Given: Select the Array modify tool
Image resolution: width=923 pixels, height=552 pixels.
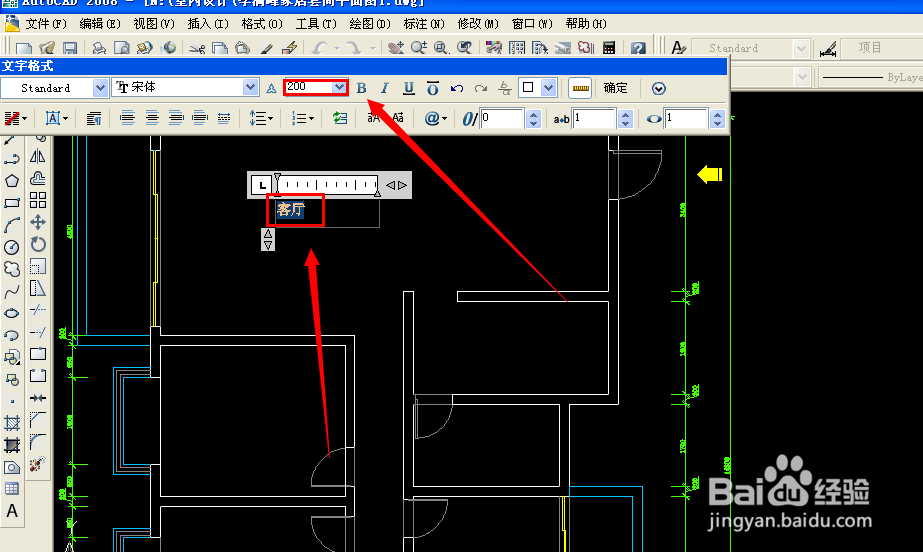Looking at the screenshot, I should [x=38, y=200].
